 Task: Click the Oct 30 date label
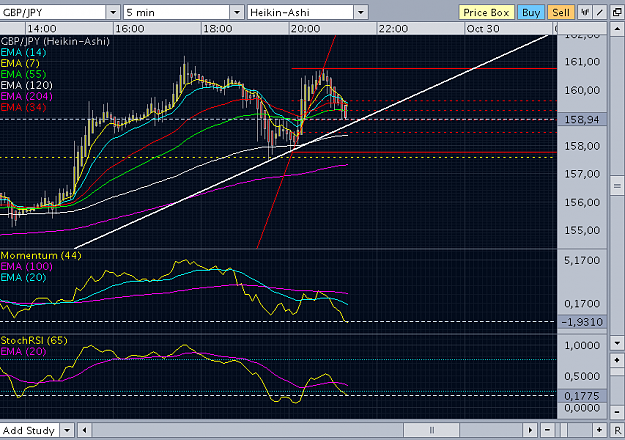[483, 29]
